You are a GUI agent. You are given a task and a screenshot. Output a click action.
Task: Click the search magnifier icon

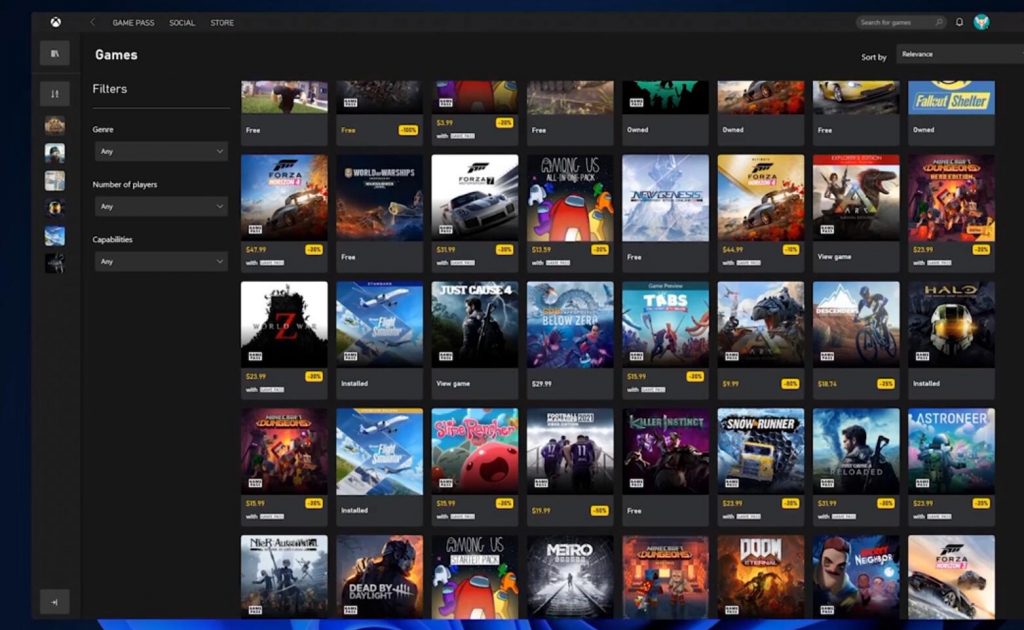click(939, 22)
